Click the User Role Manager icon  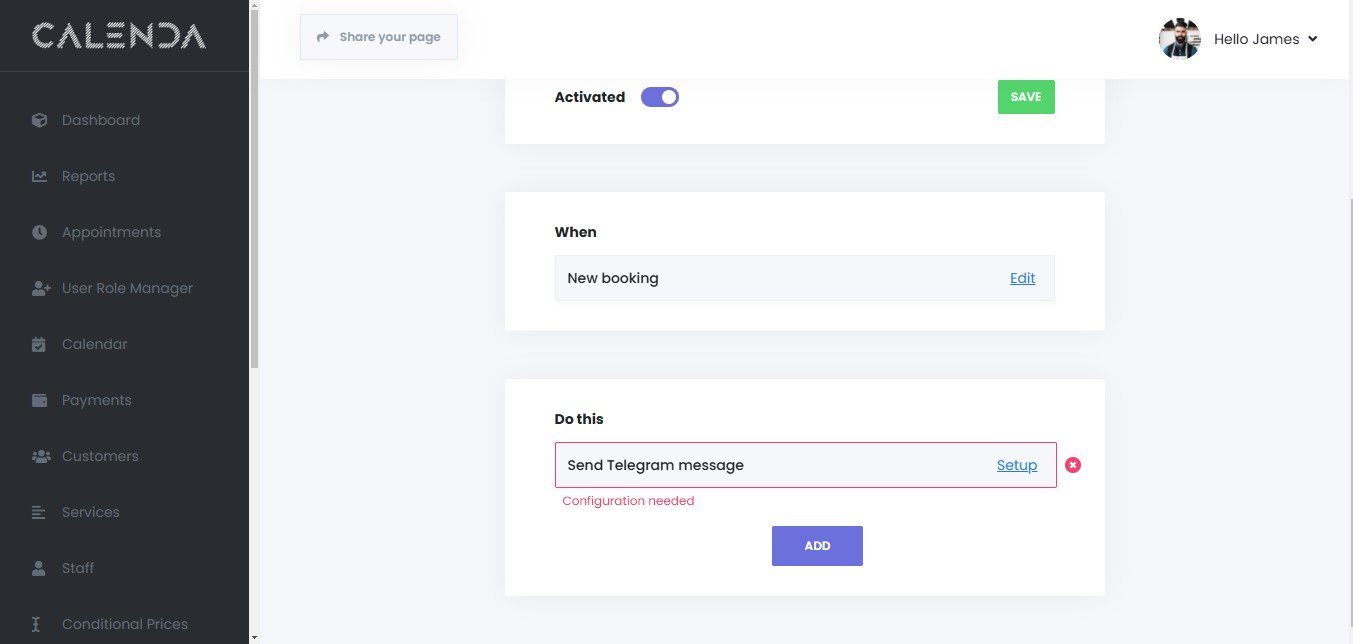click(41, 288)
